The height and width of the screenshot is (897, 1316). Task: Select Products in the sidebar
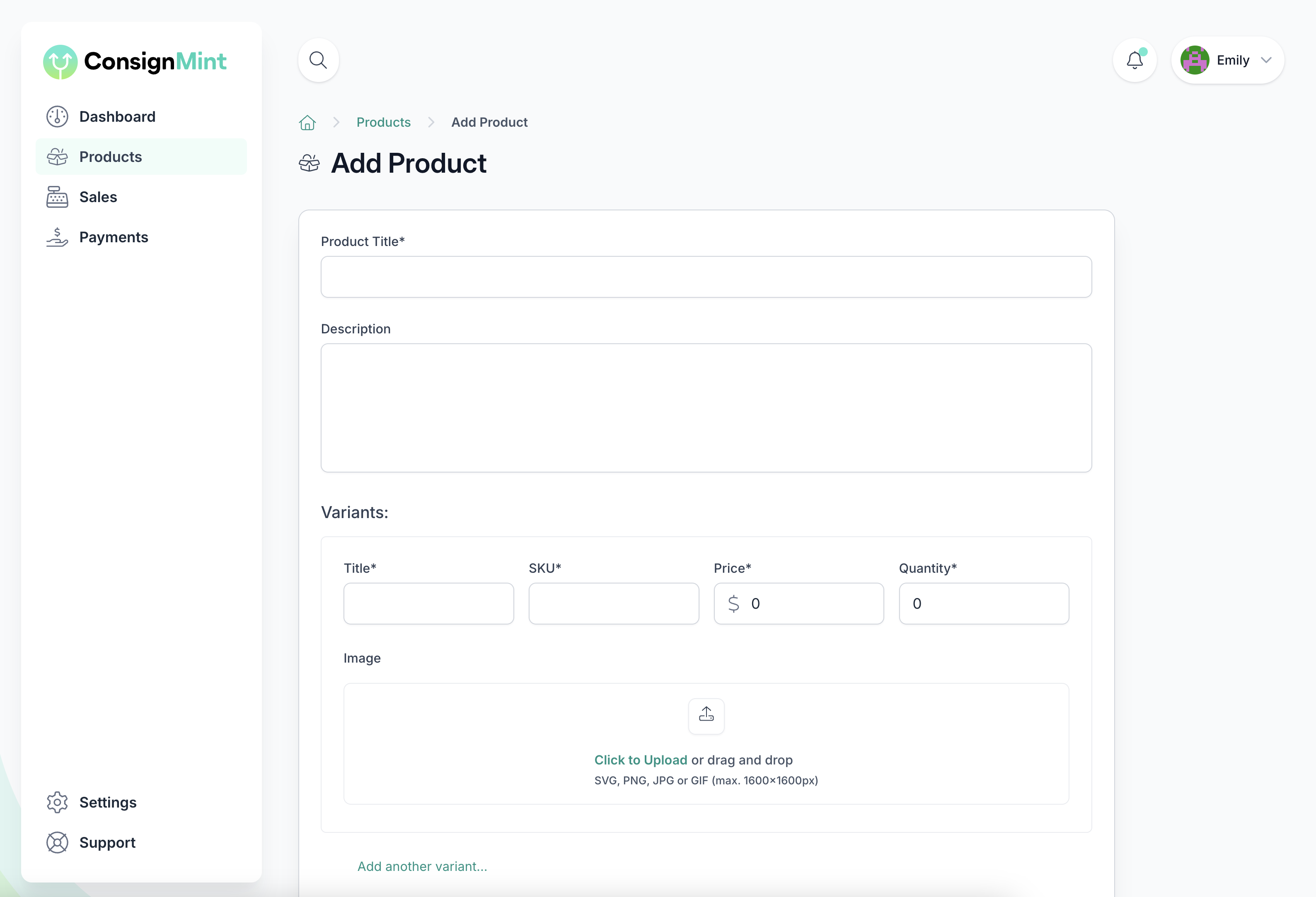coord(110,157)
